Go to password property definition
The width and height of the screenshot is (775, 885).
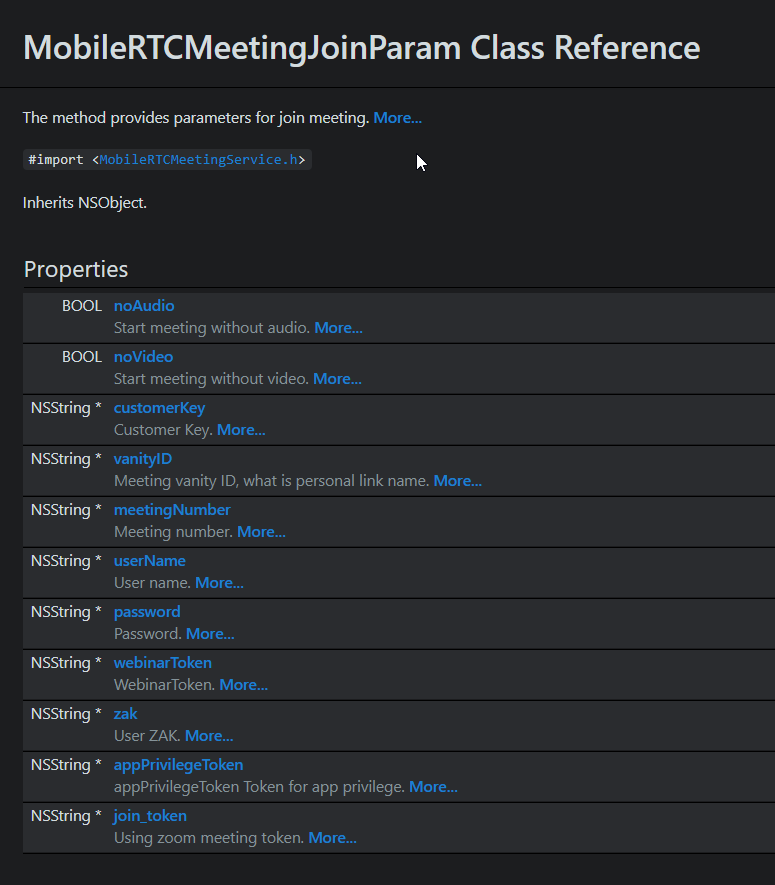click(x=147, y=612)
